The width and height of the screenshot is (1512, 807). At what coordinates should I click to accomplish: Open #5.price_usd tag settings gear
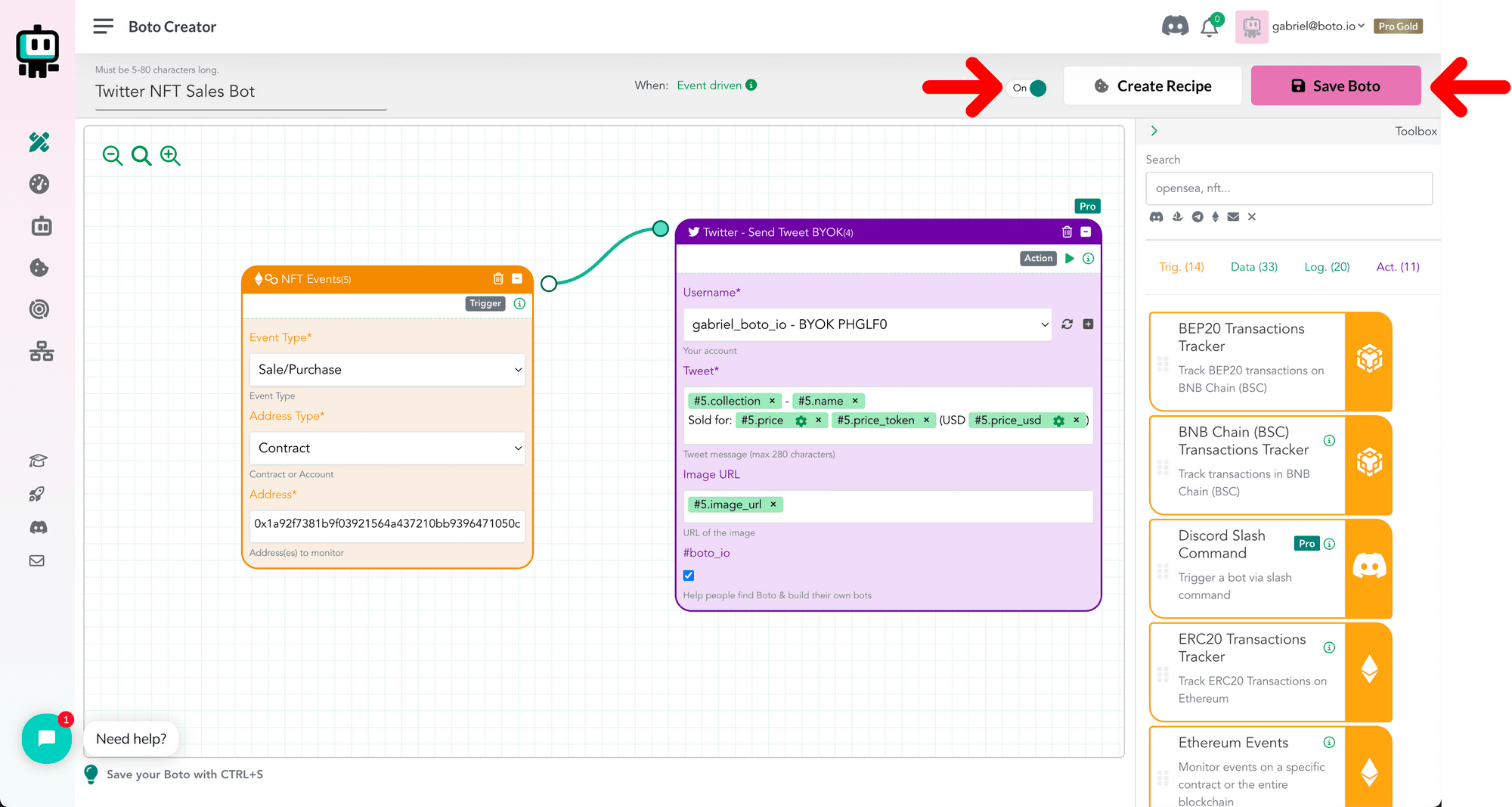[1059, 421]
